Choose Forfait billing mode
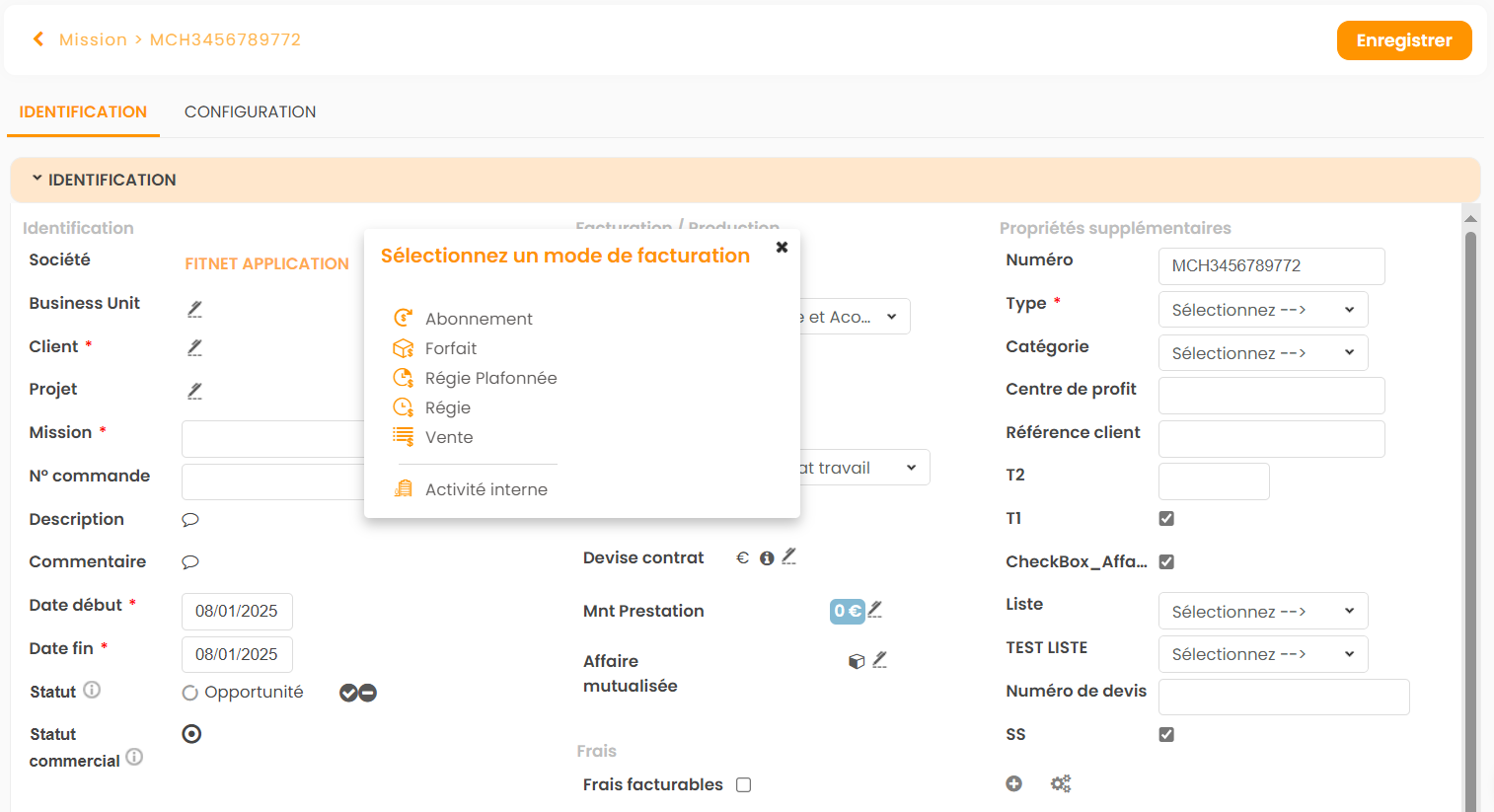 click(450, 348)
